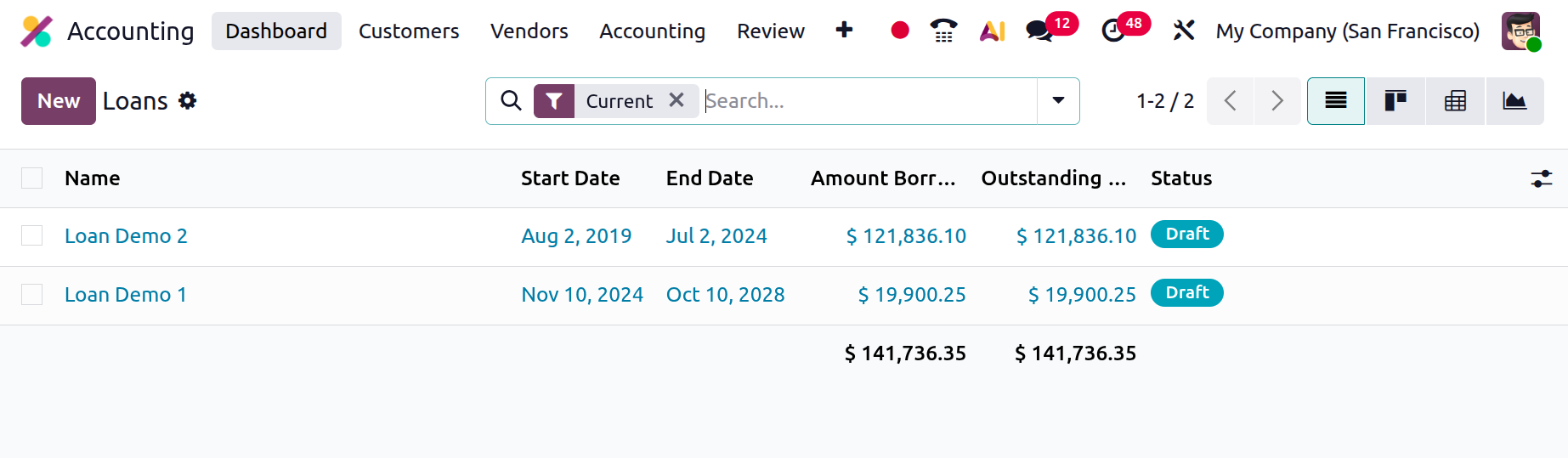
Task: Open the chat messages icon
Action: pyautogui.click(x=1039, y=31)
